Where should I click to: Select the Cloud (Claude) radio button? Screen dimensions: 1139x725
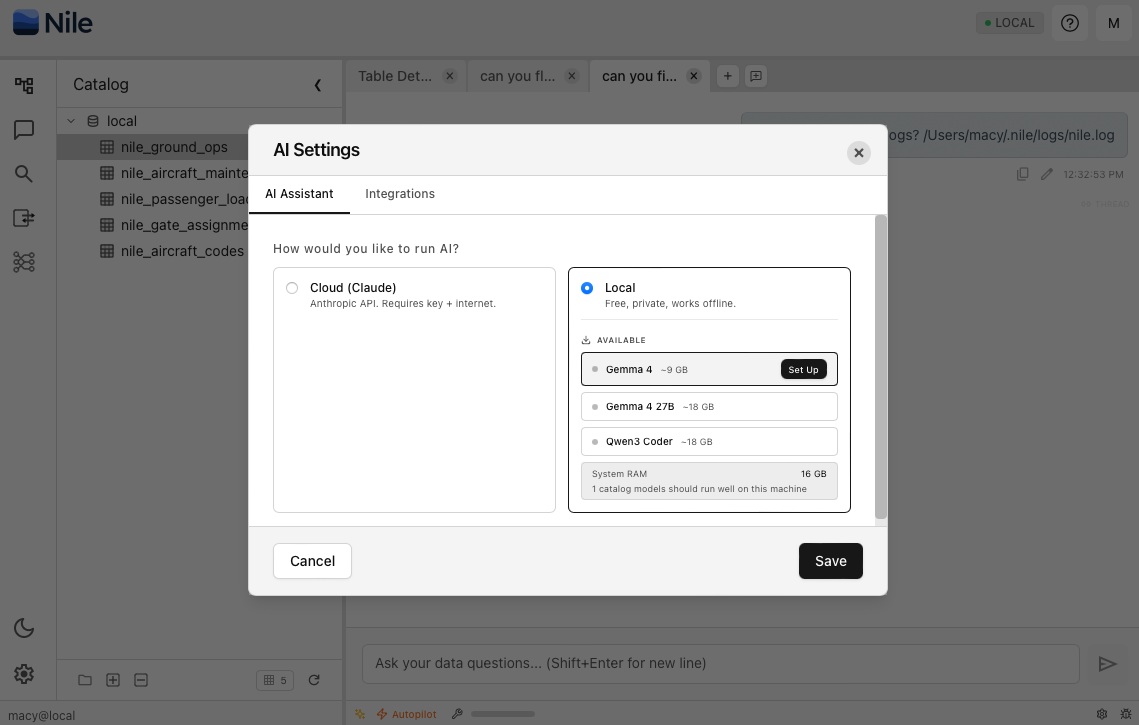point(292,287)
